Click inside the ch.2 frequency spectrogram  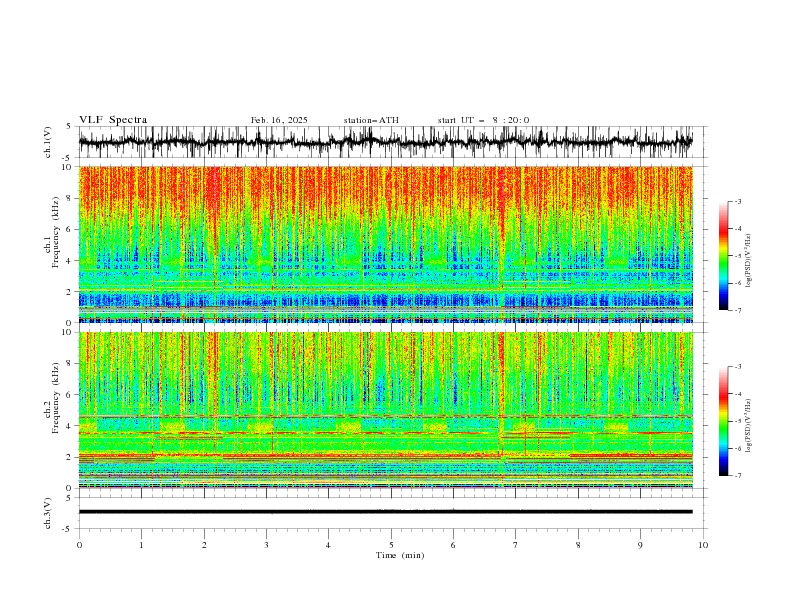[x=385, y=410]
